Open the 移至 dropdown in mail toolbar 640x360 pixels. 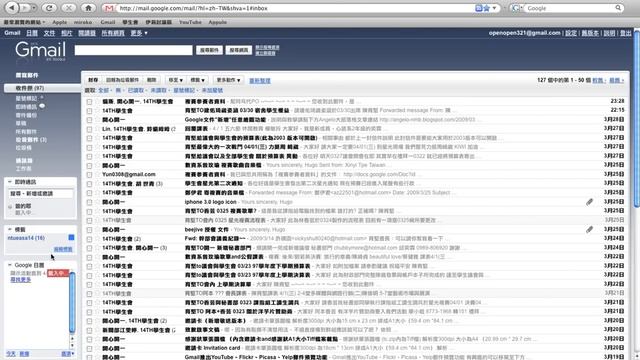tap(176, 80)
